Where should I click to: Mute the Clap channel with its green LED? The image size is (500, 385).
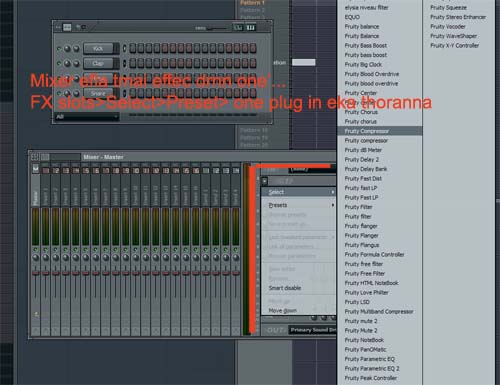[x=59, y=63]
